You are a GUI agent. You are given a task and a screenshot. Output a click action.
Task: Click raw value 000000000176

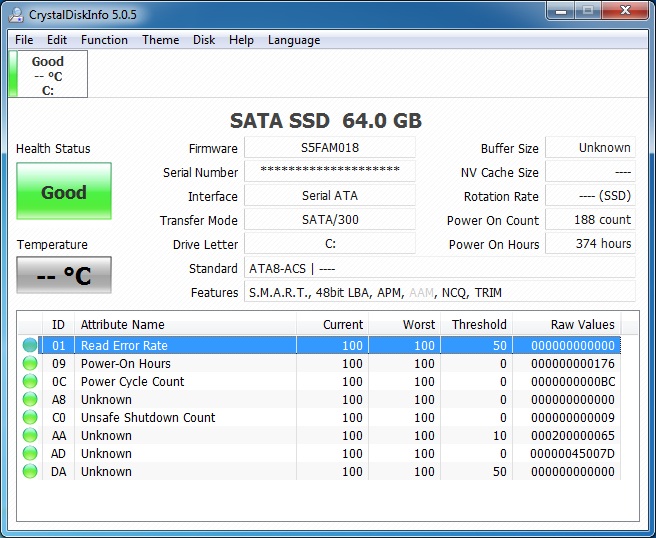pos(573,364)
